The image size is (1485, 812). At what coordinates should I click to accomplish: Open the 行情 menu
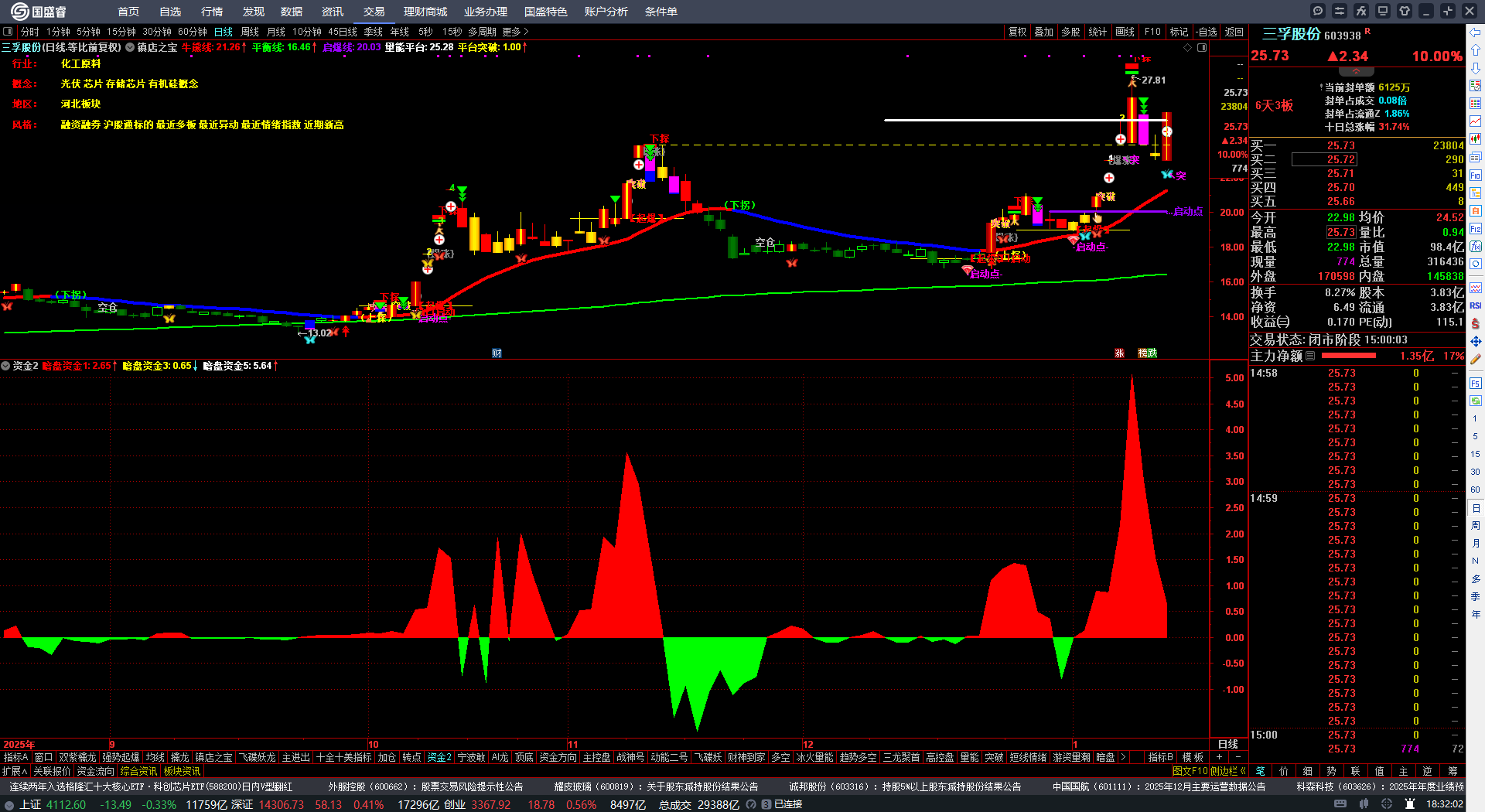click(212, 12)
